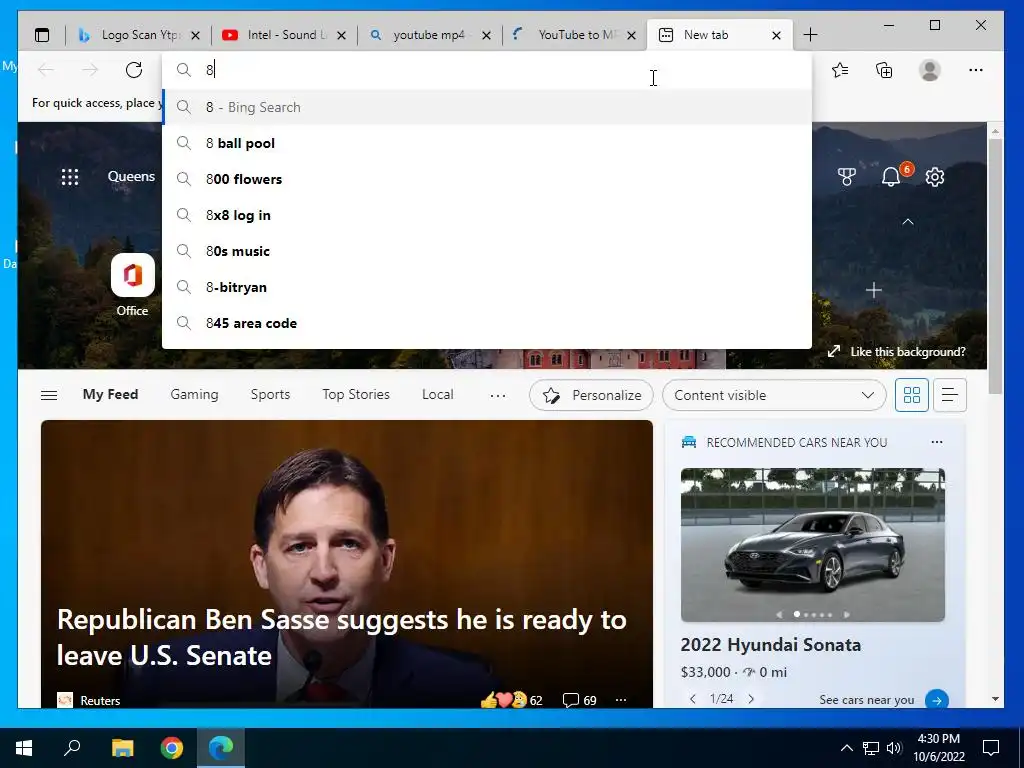Choose the 8 ball pool suggestion
1024x768 pixels.
[487, 143]
